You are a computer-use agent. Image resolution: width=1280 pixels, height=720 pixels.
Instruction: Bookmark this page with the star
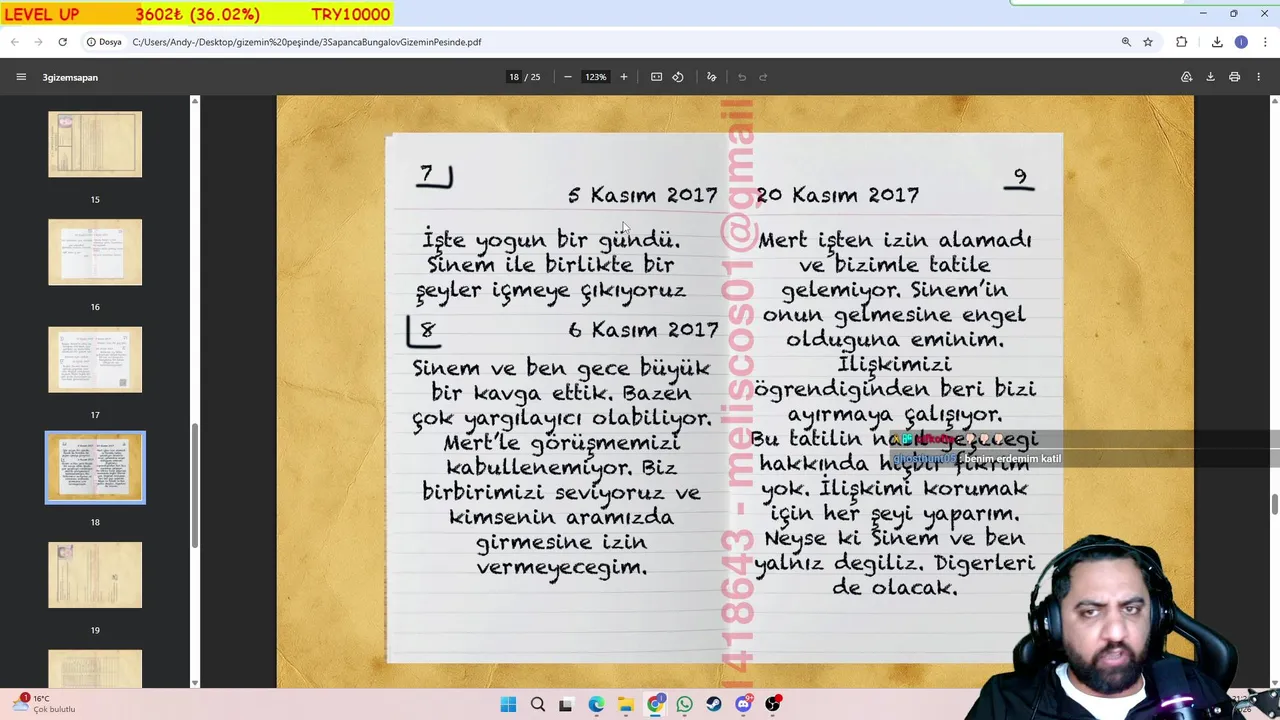(x=1148, y=42)
